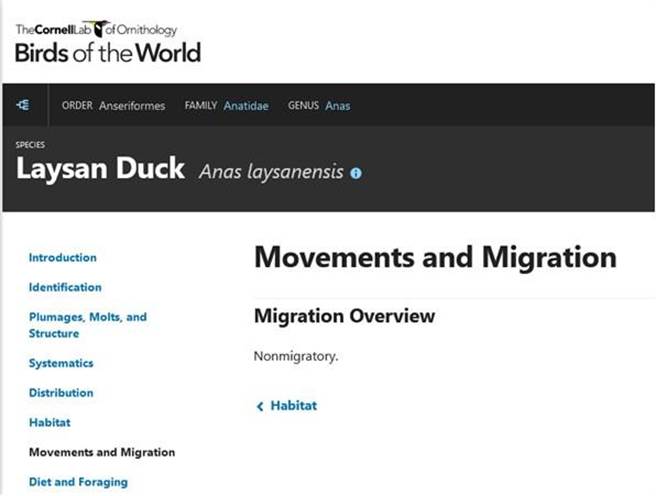Open the Distribution section

pos(61,393)
